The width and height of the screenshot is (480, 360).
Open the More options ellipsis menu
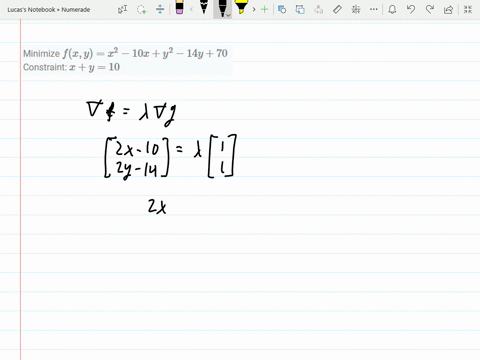374,9
